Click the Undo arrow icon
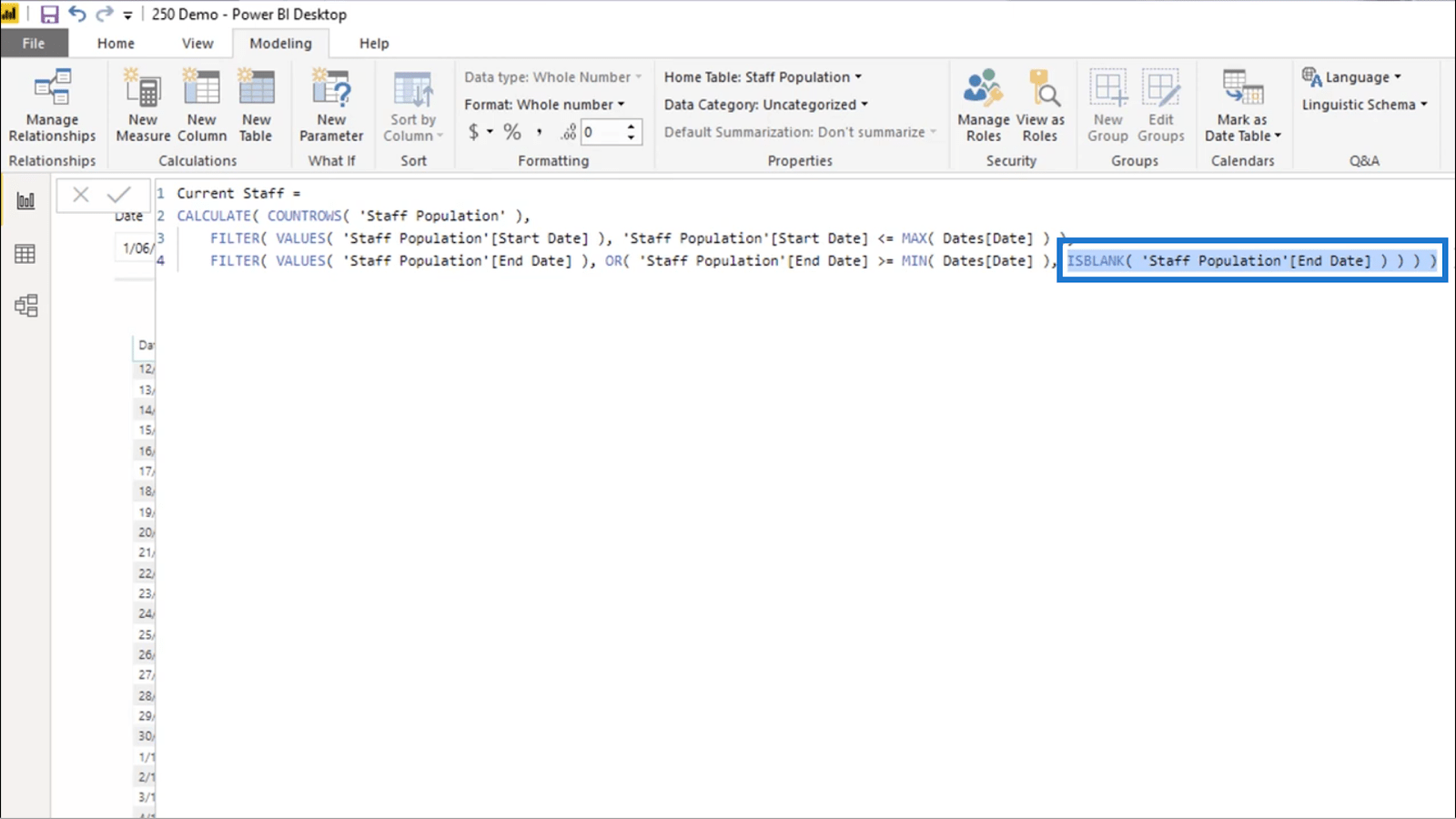Viewport: 1456px width, 819px height. [77, 14]
